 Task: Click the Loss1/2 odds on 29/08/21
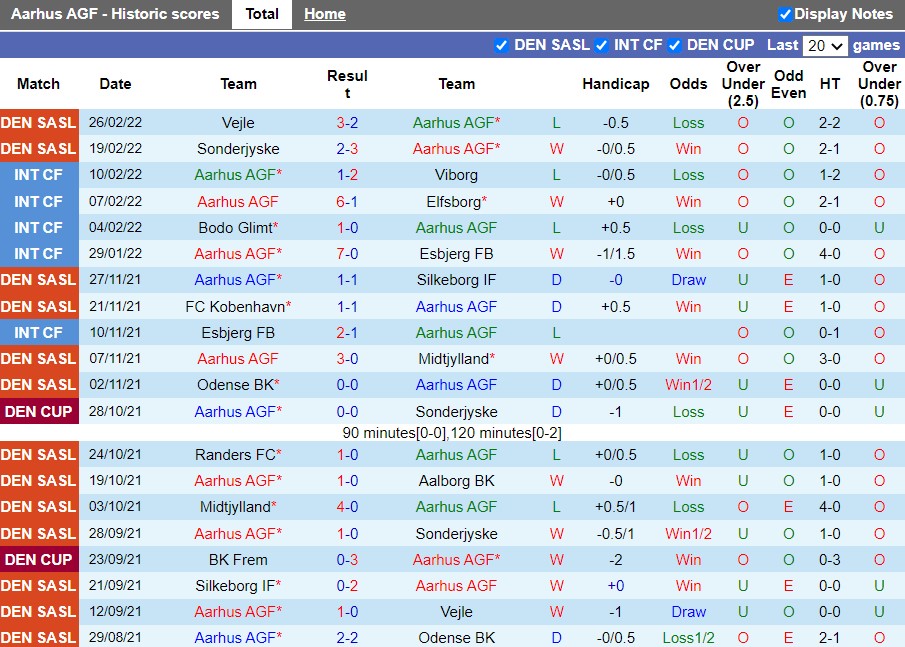coord(689,638)
